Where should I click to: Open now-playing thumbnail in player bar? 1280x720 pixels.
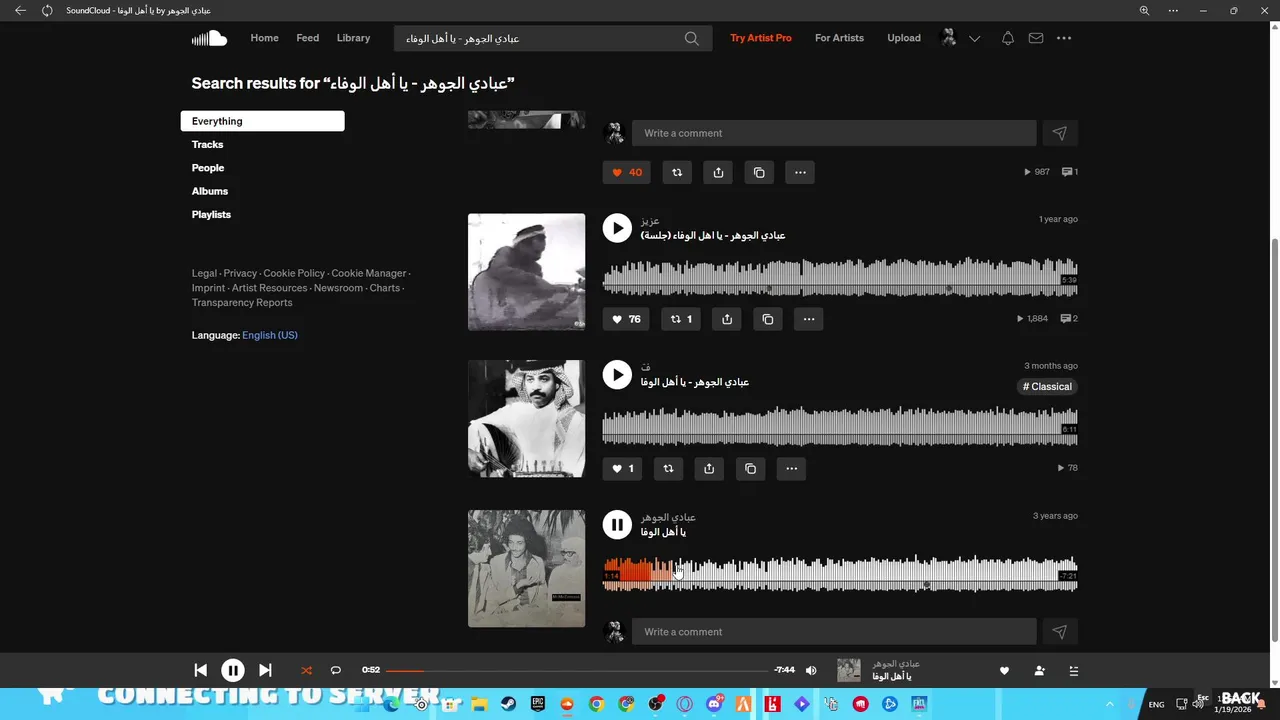[848, 670]
